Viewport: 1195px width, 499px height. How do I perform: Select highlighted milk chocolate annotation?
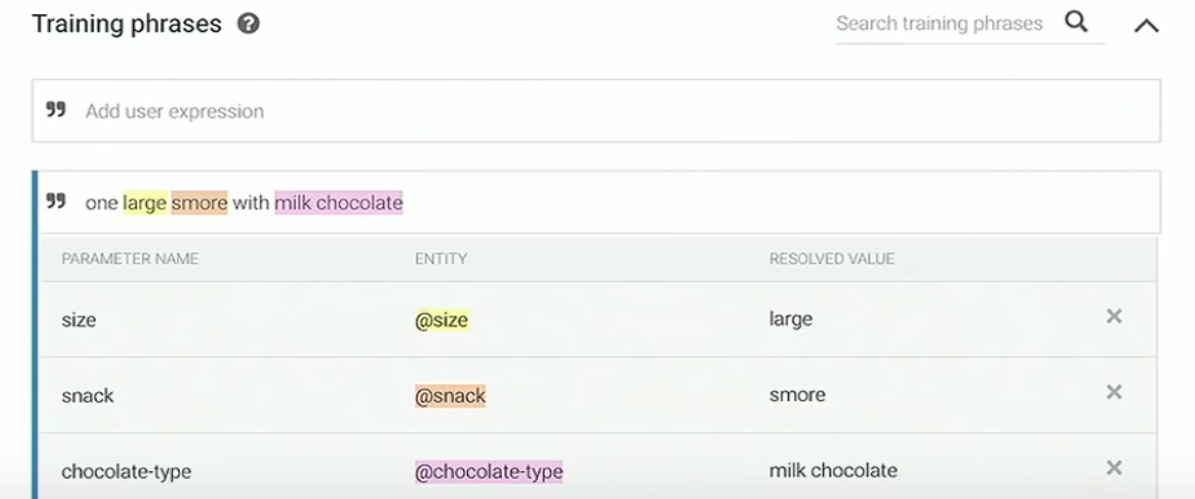point(338,203)
